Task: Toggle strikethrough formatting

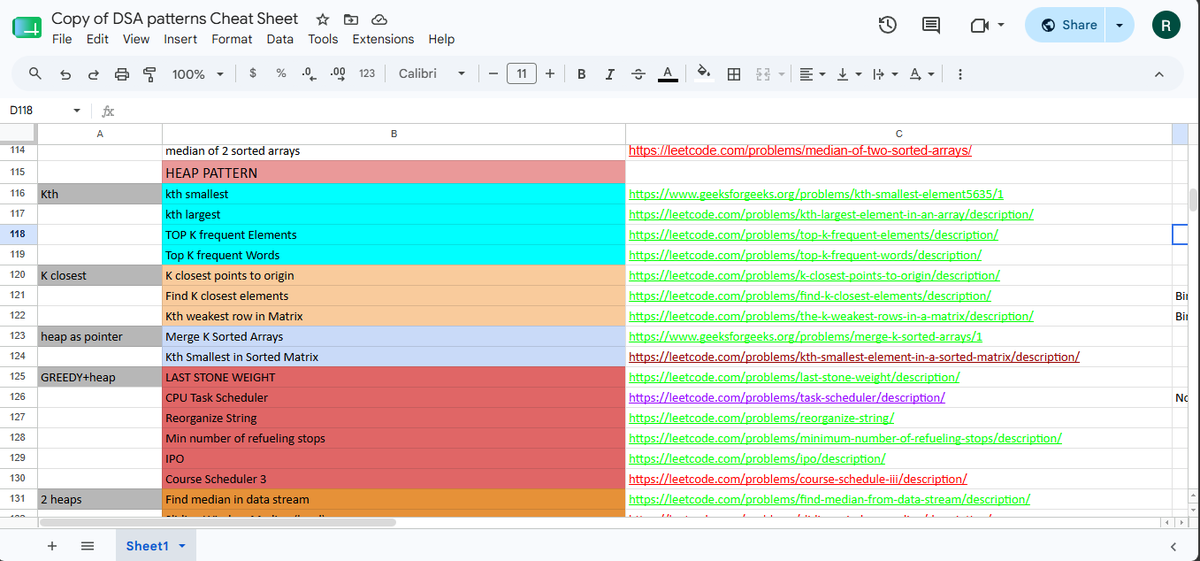Action: (637, 74)
